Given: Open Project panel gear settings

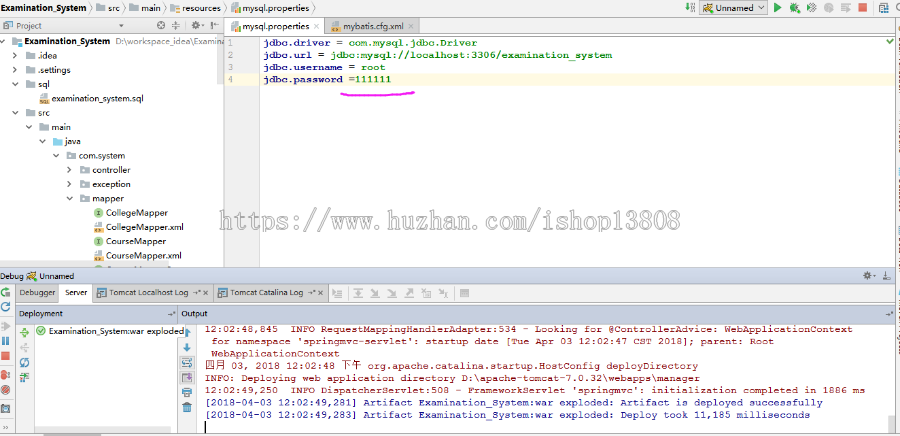Looking at the screenshot, I should (197, 25).
